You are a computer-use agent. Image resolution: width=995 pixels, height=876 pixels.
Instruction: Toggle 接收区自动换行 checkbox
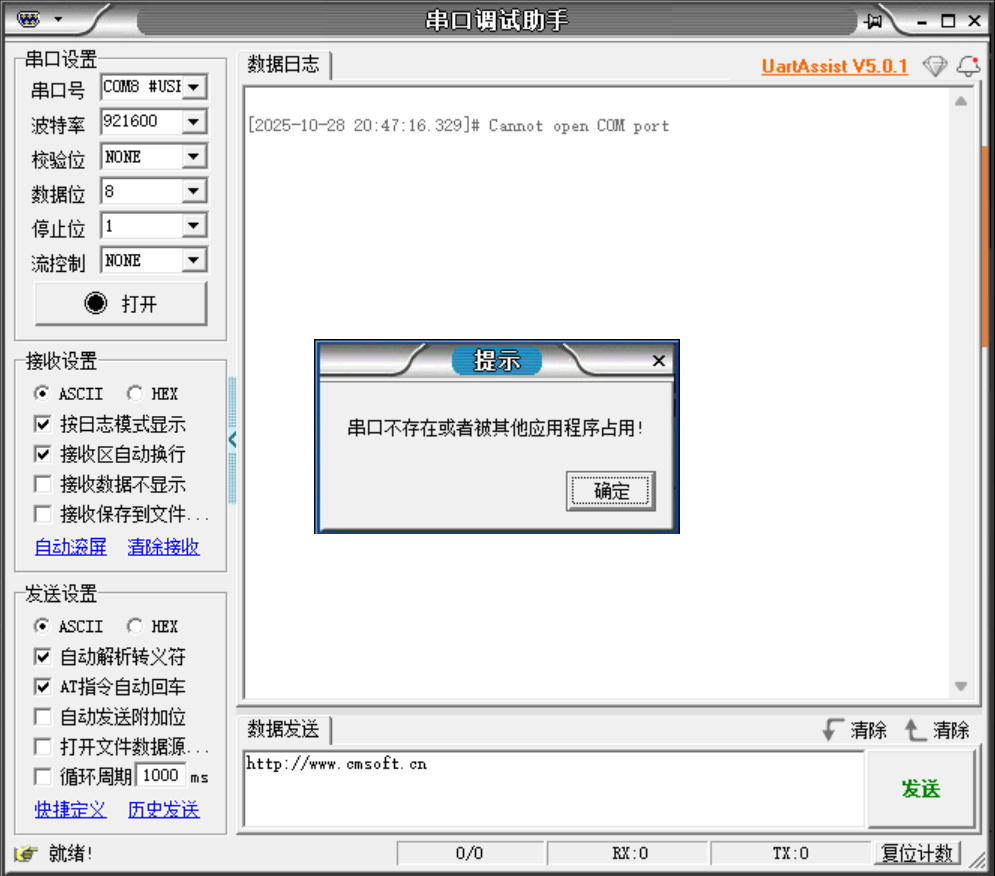(x=43, y=454)
